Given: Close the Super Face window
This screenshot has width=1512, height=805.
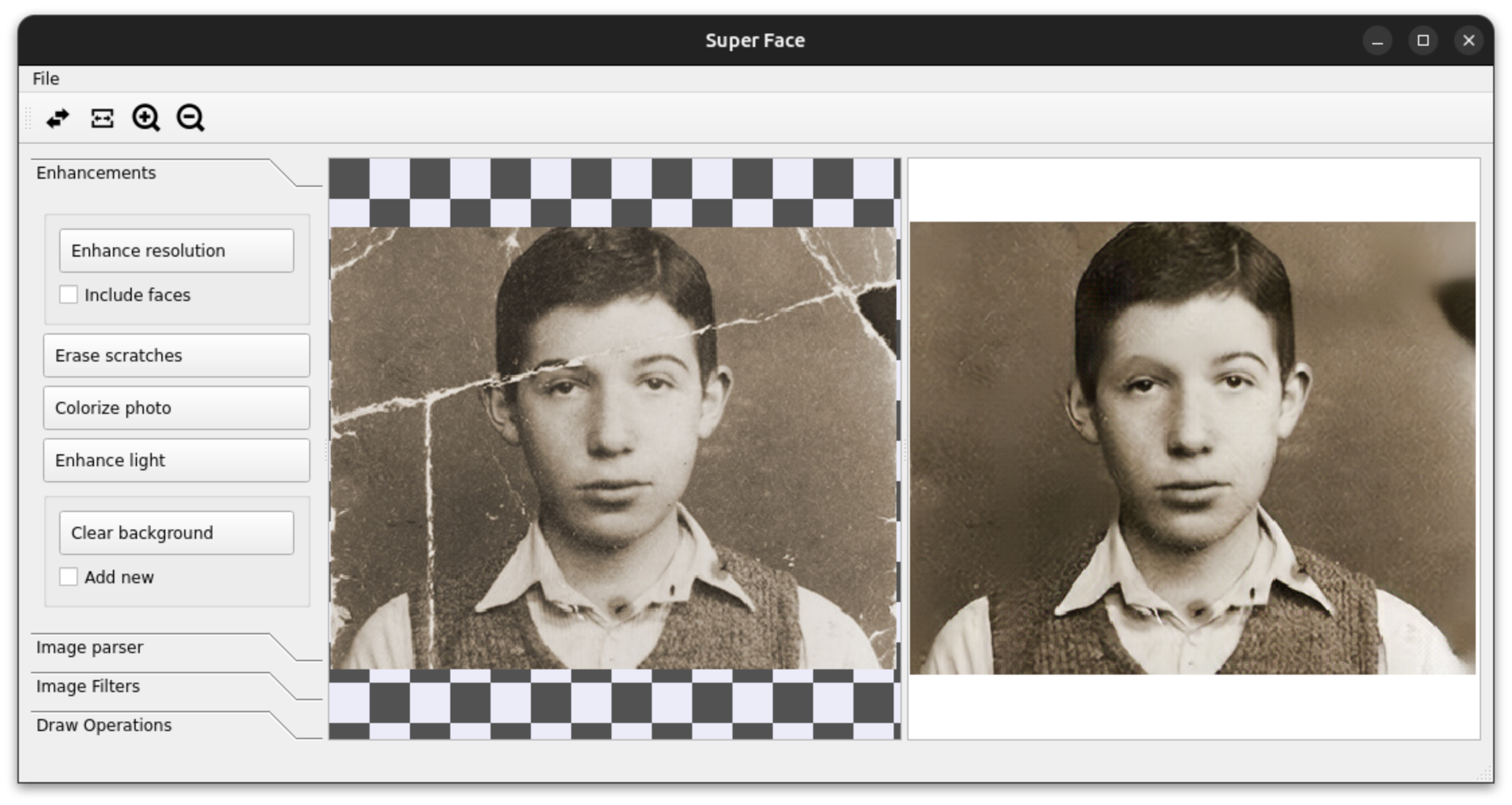Looking at the screenshot, I should (x=1468, y=41).
